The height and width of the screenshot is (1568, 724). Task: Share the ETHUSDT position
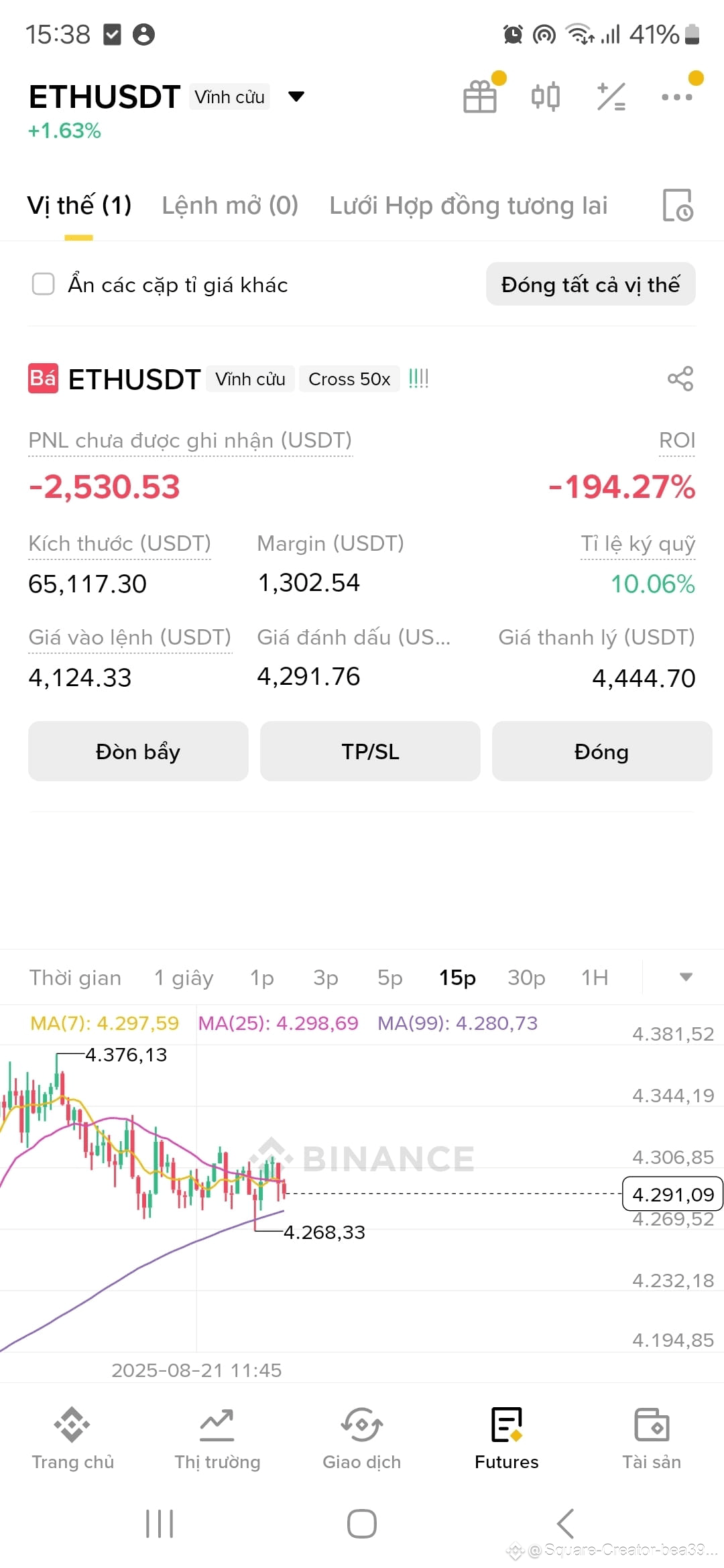(x=680, y=379)
